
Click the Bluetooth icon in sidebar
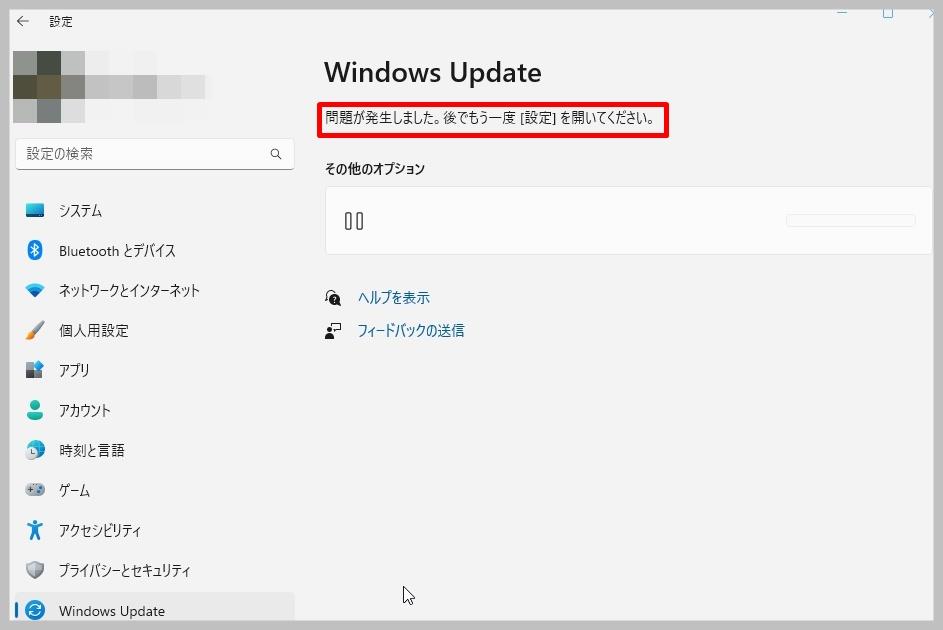point(35,250)
